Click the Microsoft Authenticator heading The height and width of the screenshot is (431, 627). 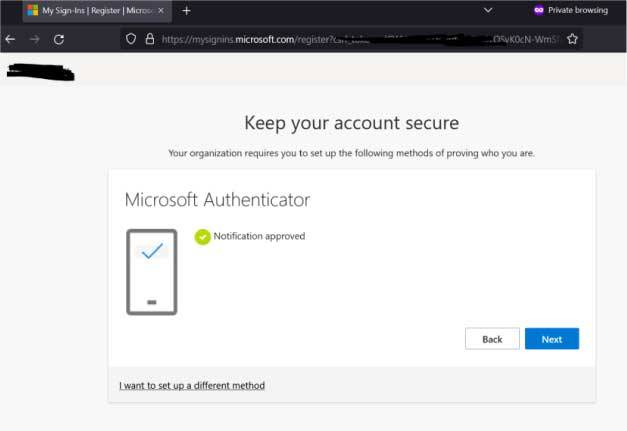click(x=217, y=200)
